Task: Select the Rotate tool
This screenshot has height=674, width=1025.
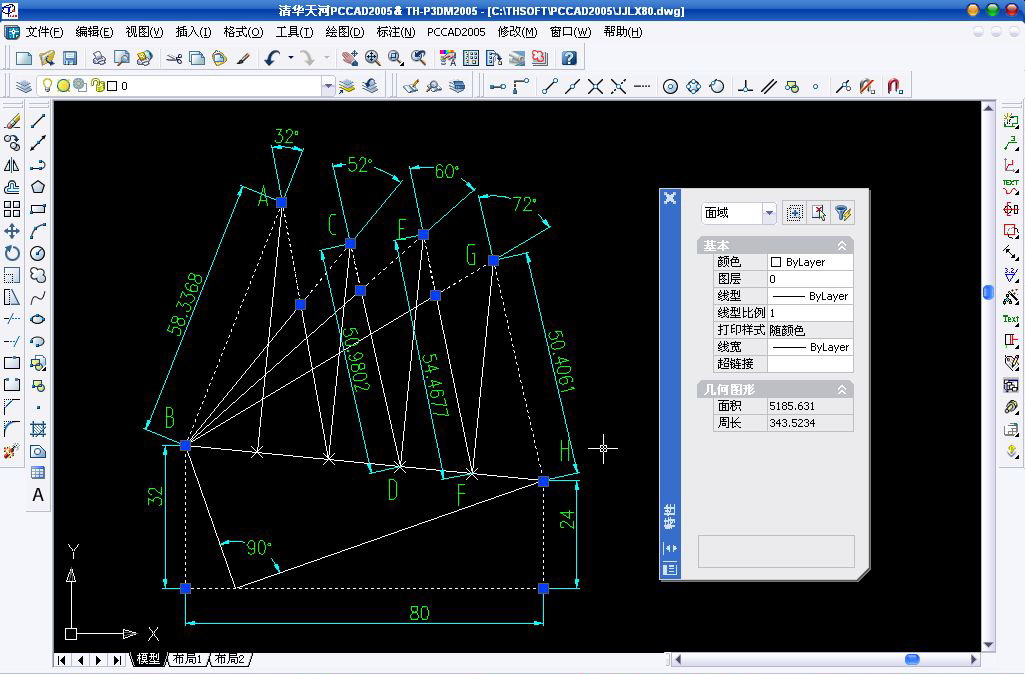Action: (x=12, y=253)
